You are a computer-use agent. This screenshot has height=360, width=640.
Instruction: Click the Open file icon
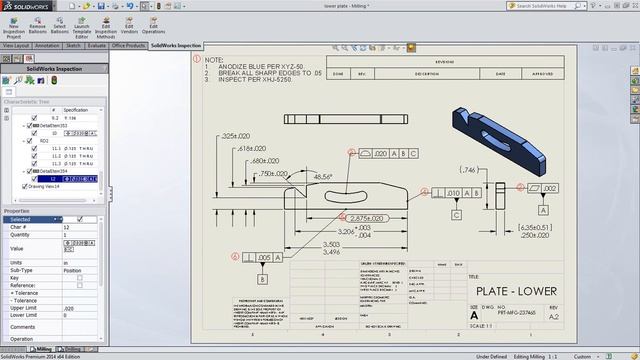tap(86, 6)
